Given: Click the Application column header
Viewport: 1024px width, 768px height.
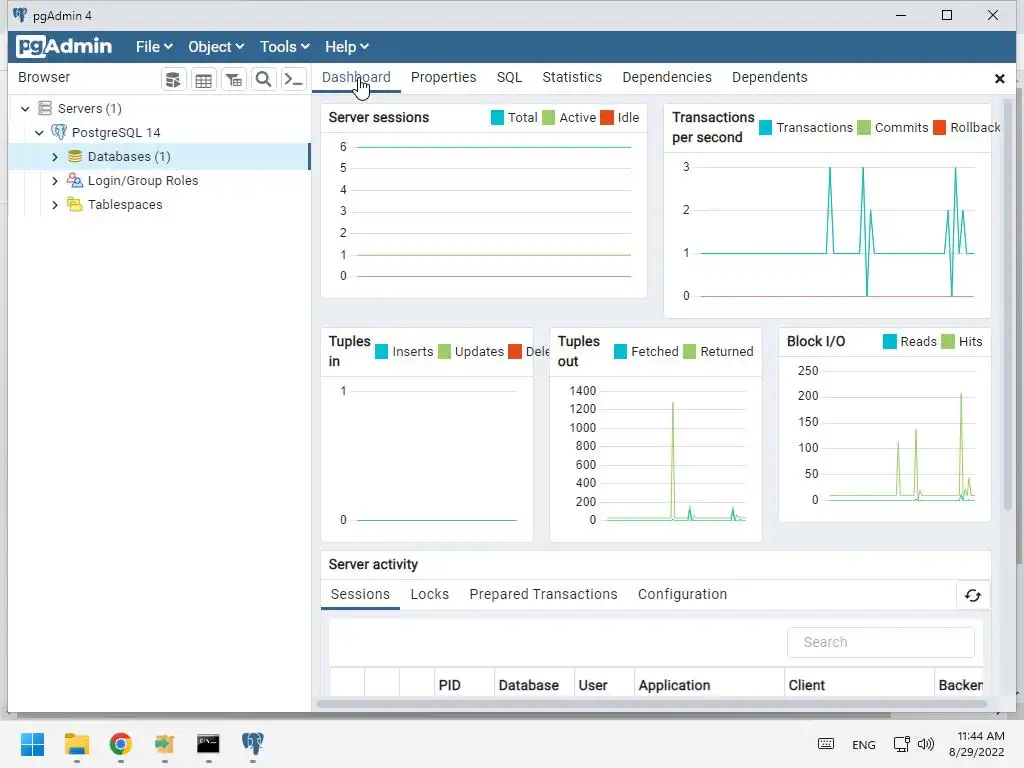Looking at the screenshot, I should tap(709, 685).
